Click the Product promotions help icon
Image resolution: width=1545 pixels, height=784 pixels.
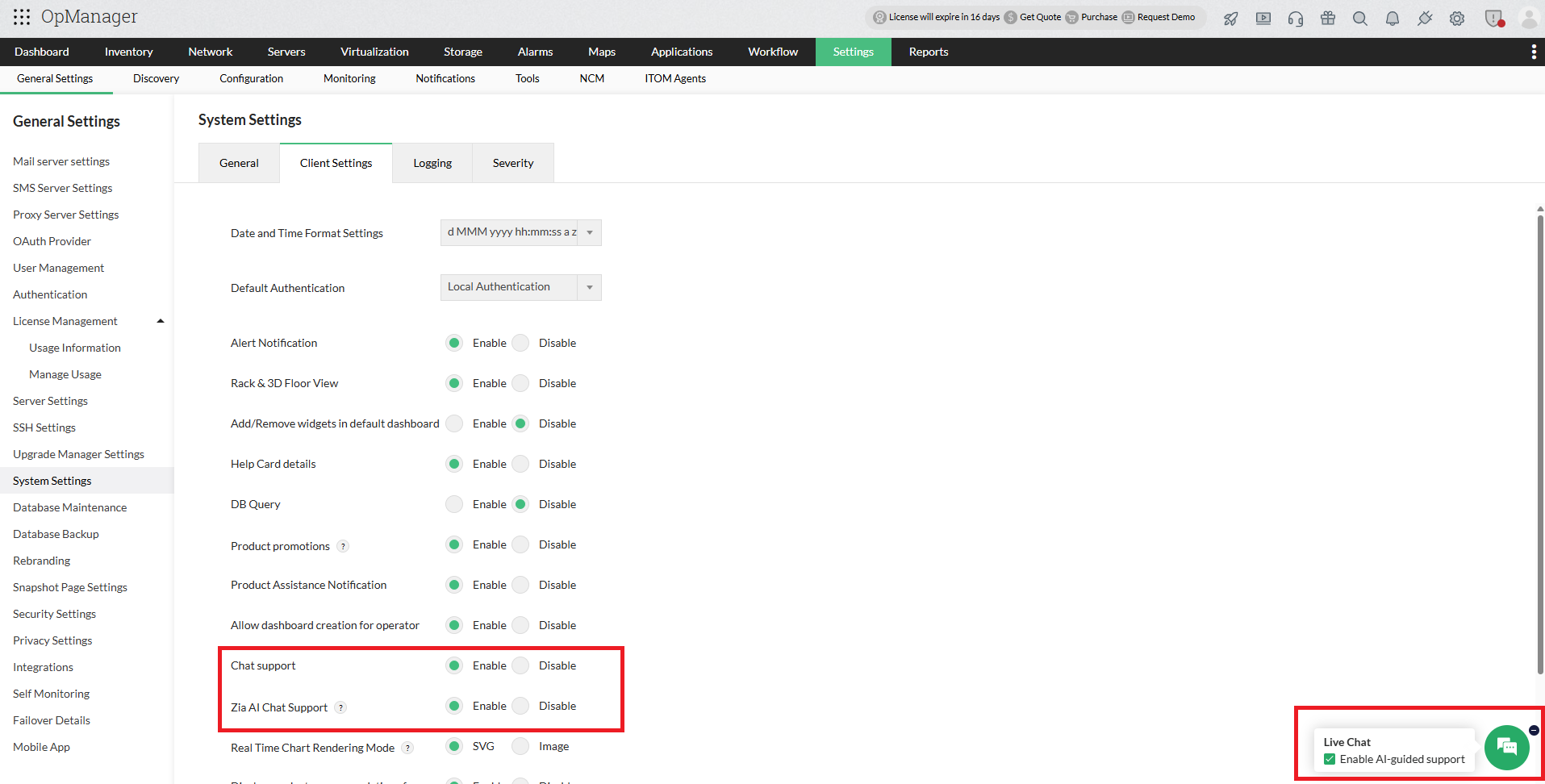click(x=343, y=546)
